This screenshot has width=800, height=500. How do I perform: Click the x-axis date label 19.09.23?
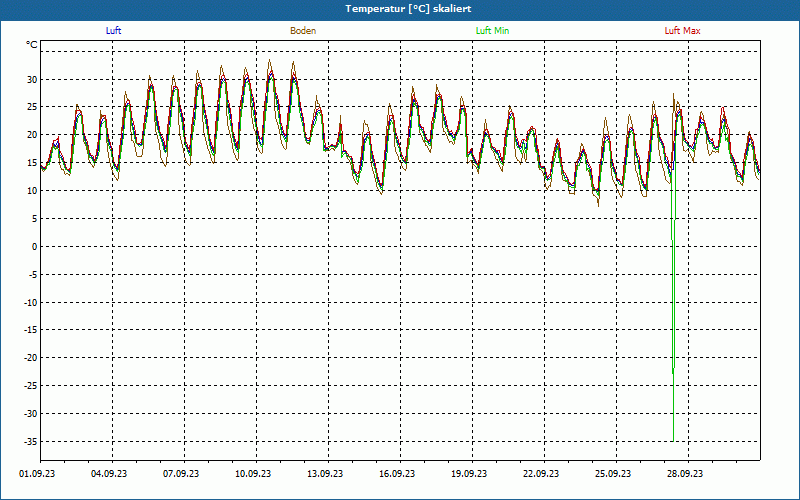(469, 473)
